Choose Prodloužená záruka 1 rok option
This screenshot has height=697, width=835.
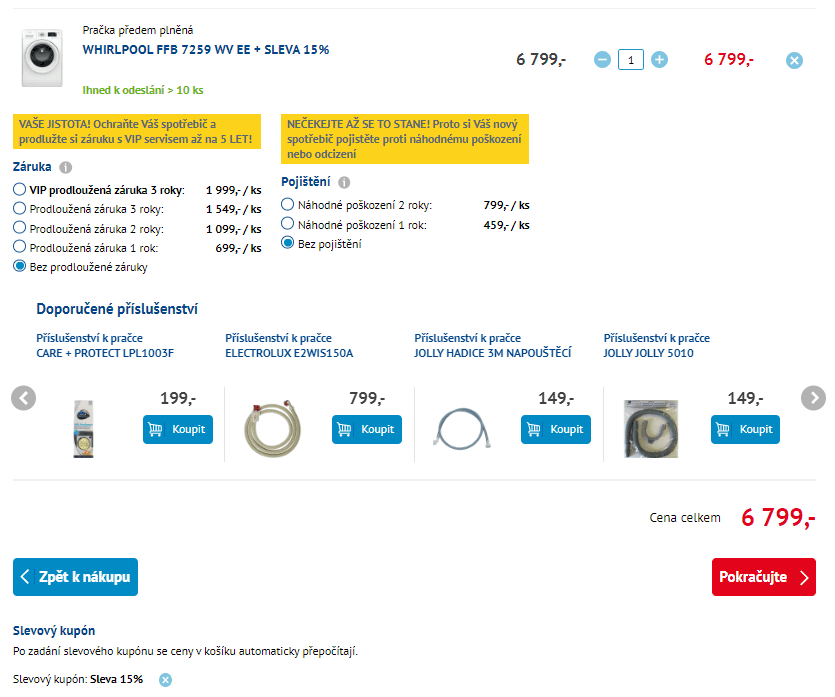point(20,247)
